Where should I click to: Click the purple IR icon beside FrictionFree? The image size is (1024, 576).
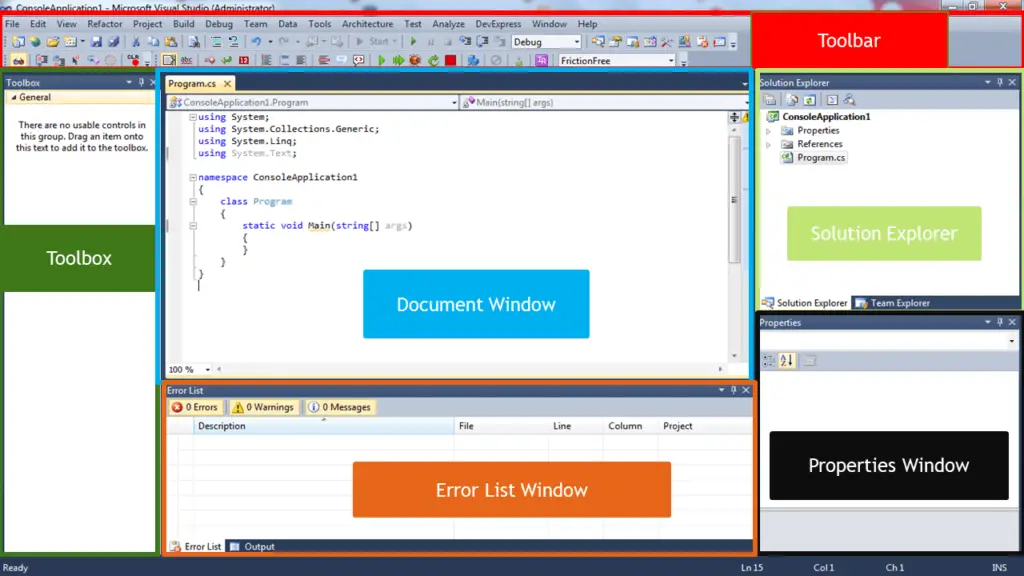pyautogui.click(x=541, y=61)
